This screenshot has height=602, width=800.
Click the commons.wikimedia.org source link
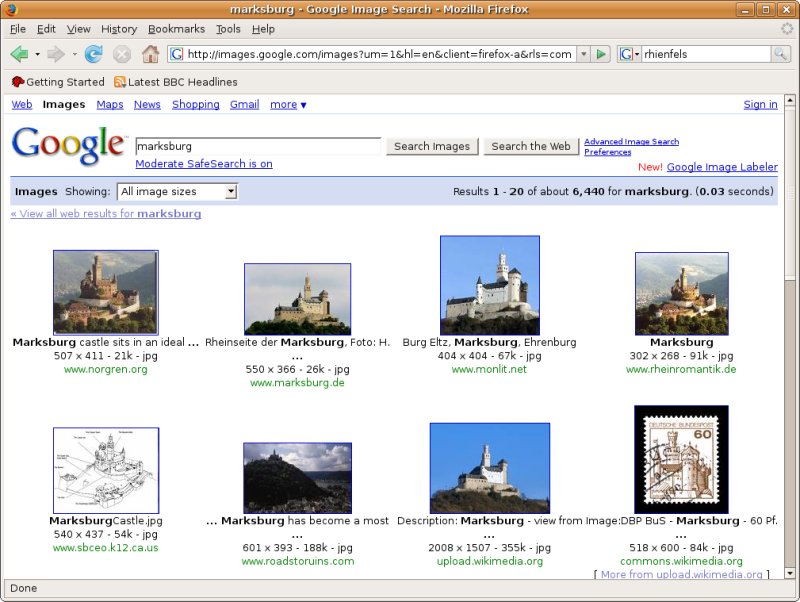point(681,561)
